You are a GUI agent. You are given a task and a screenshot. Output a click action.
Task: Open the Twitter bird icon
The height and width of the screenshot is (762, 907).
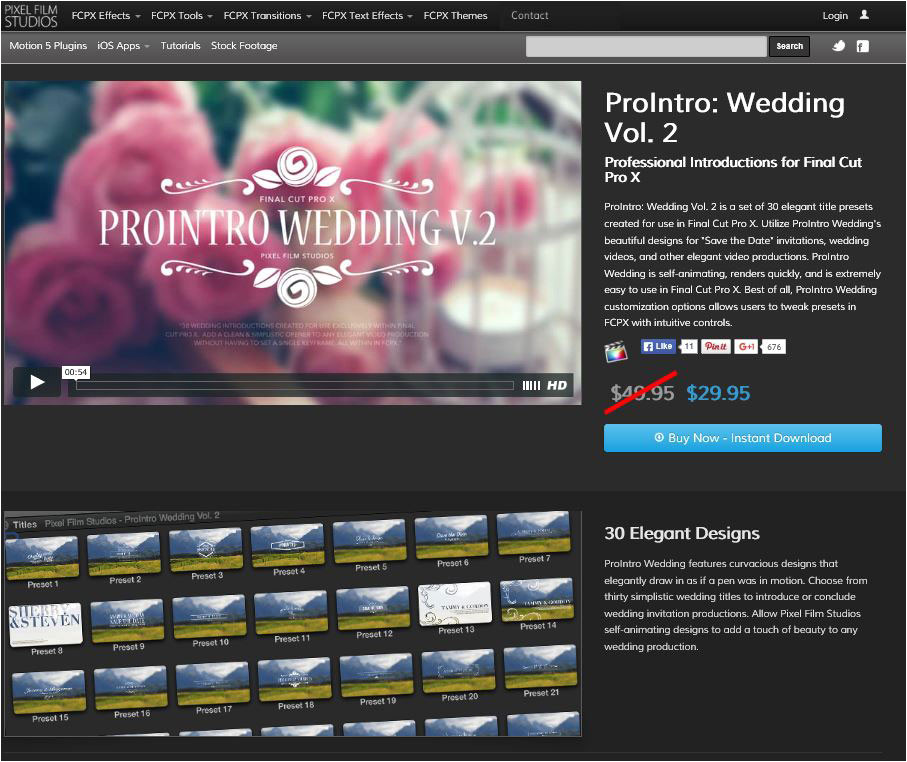pyautogui.click(x=839, y=46)
